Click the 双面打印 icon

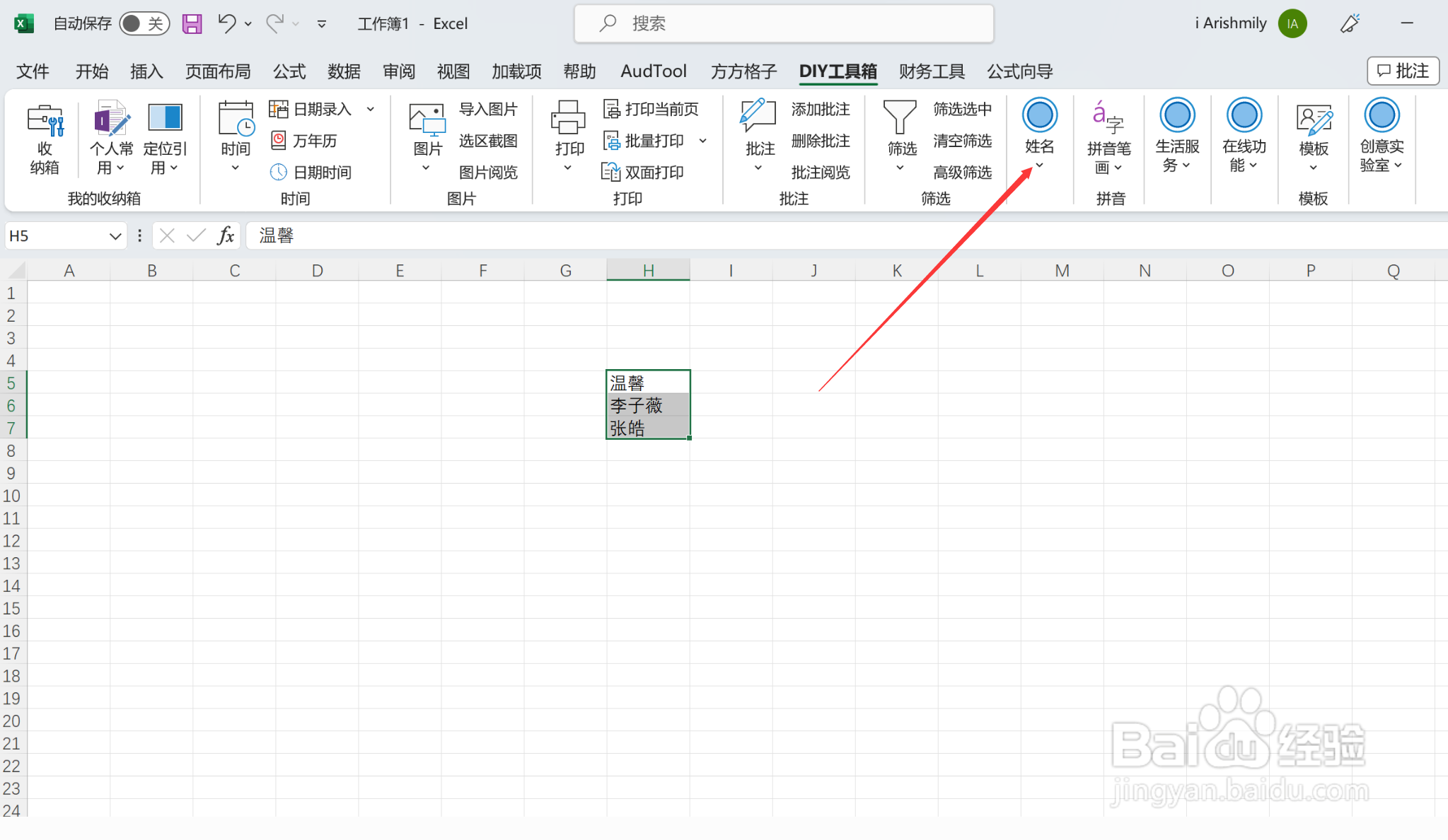610,172
